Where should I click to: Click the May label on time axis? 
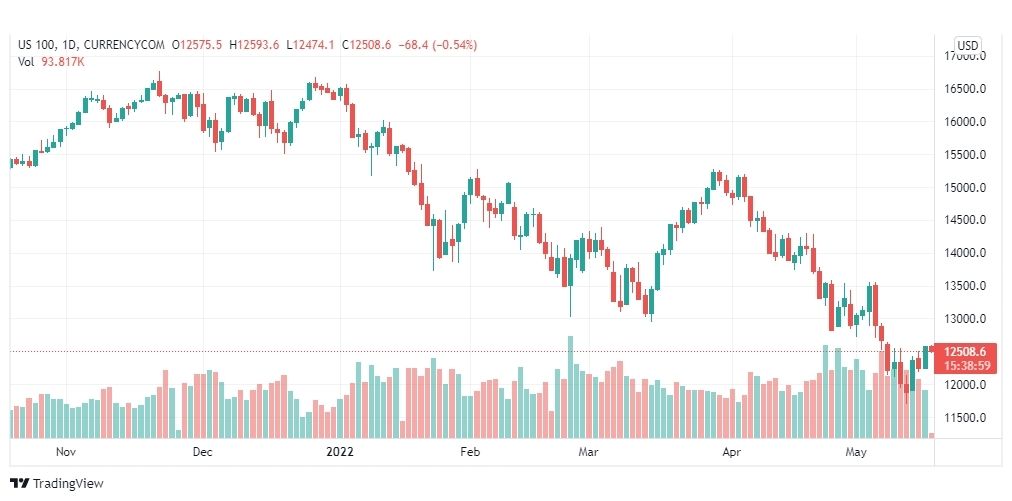[856, 452]
